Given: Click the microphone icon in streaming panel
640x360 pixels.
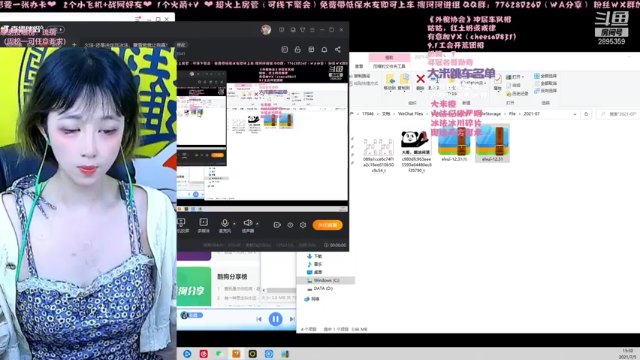Looking at the screenshot, I should (224, 222).
